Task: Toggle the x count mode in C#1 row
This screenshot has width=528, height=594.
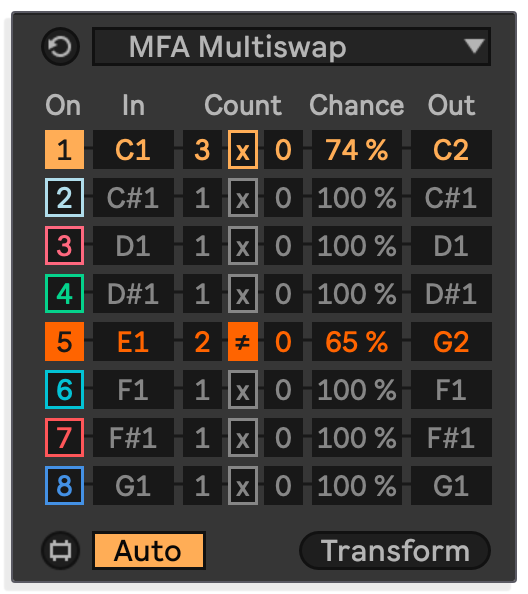Action: coord(243,197)
